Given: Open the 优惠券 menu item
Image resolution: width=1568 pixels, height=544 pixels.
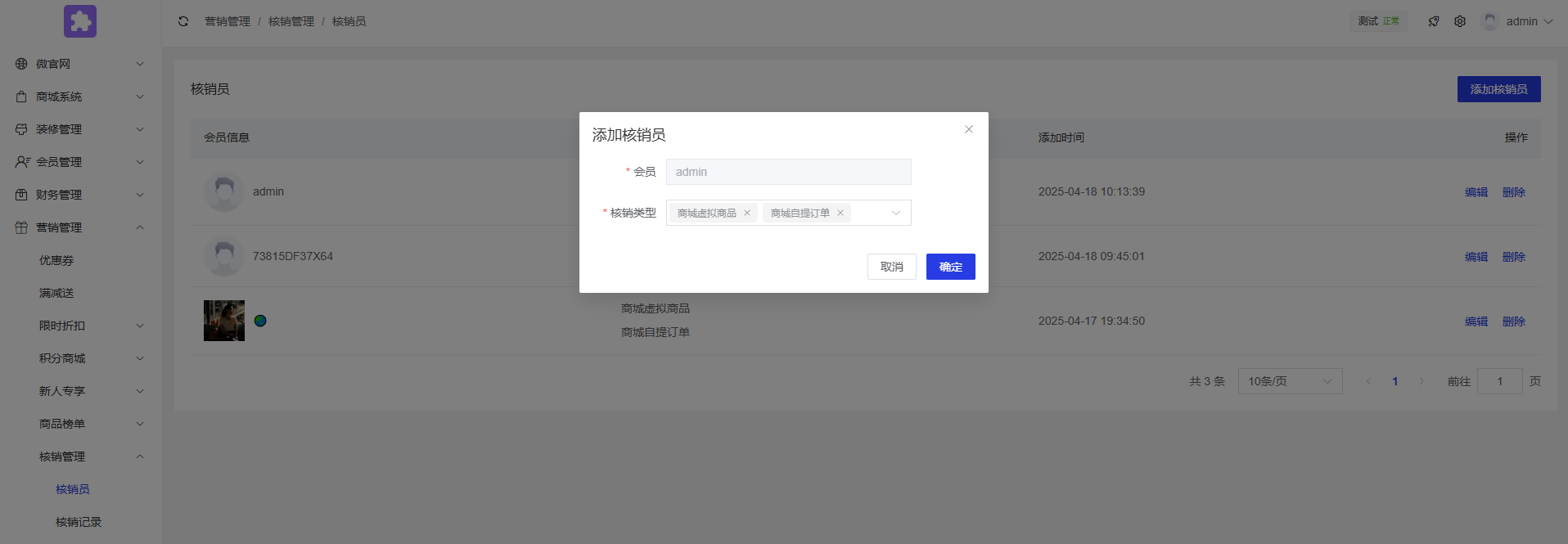Looking at the screenshot, I should [56, 260].
